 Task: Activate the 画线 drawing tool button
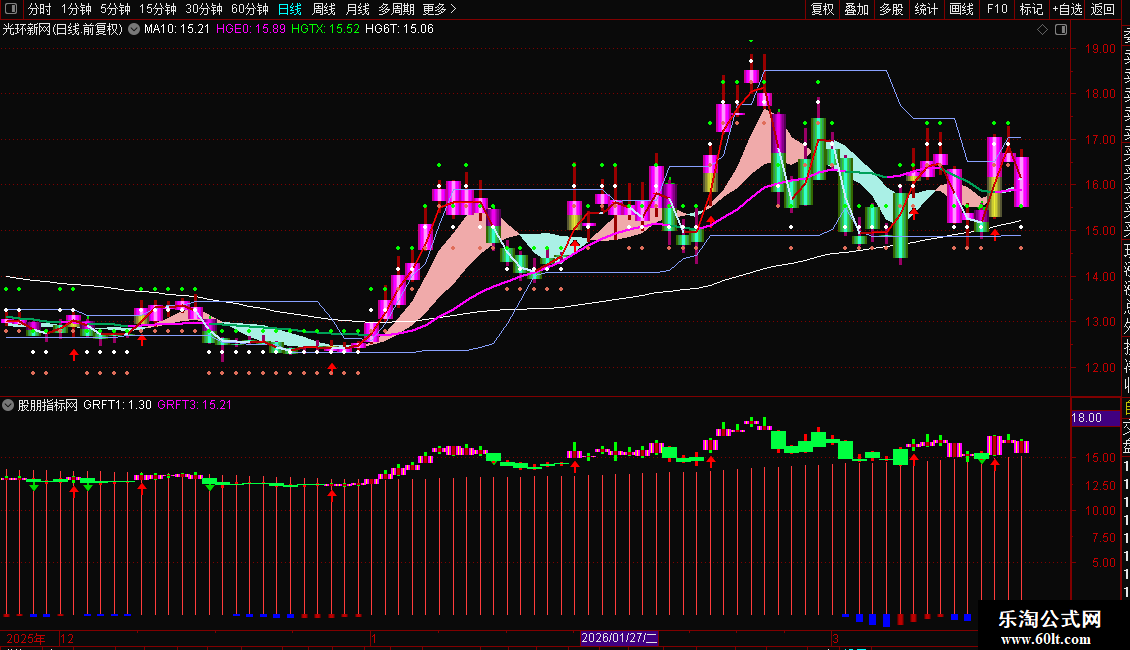tap(961, 9)
